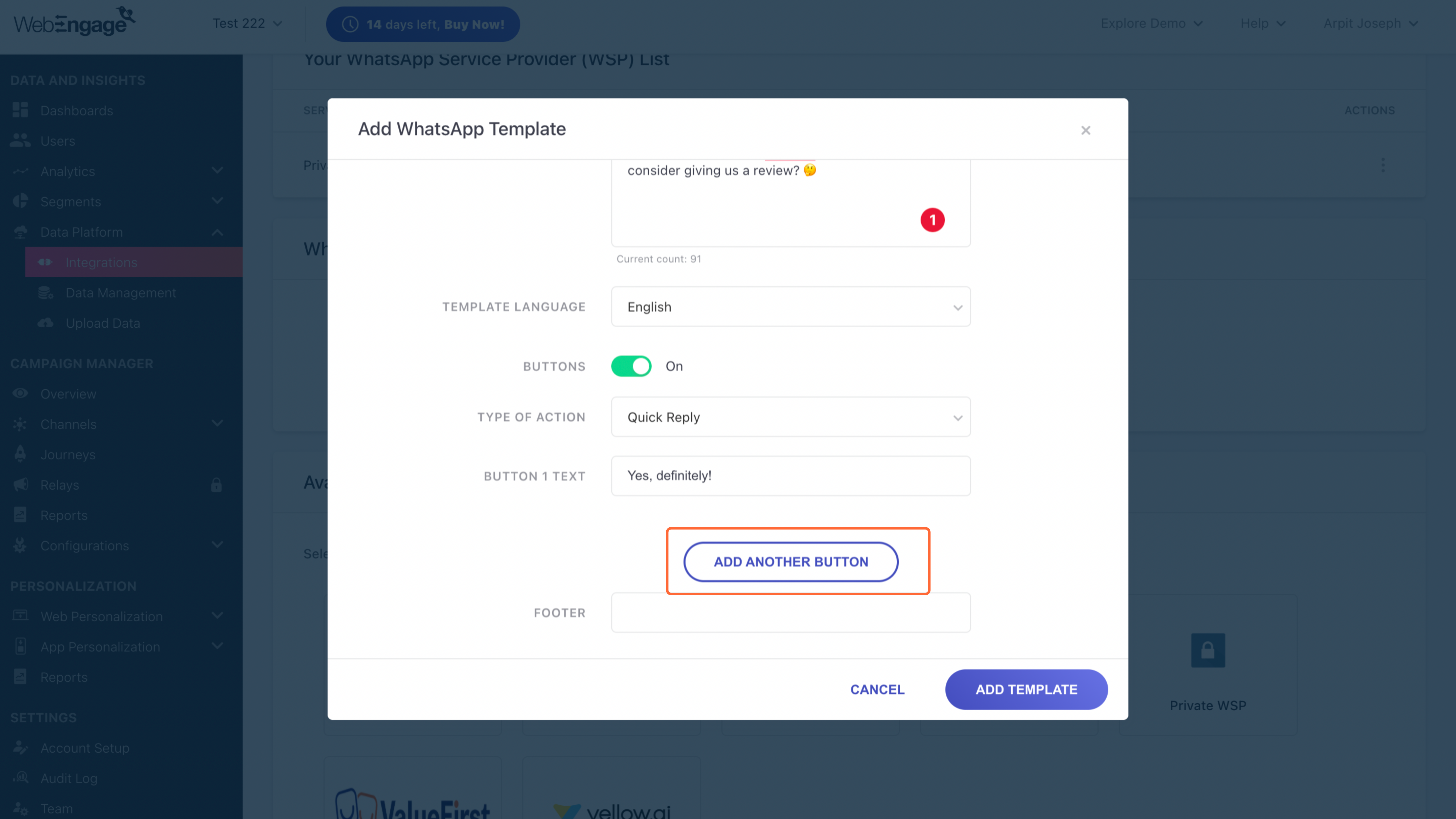Click the Audit Log icon
1456x819 pixels.
point(20,778)
